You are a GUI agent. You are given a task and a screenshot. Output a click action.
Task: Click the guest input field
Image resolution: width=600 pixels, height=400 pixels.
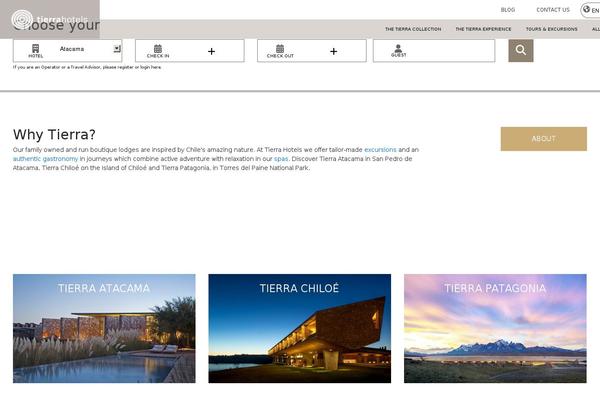tap(434, 51)
